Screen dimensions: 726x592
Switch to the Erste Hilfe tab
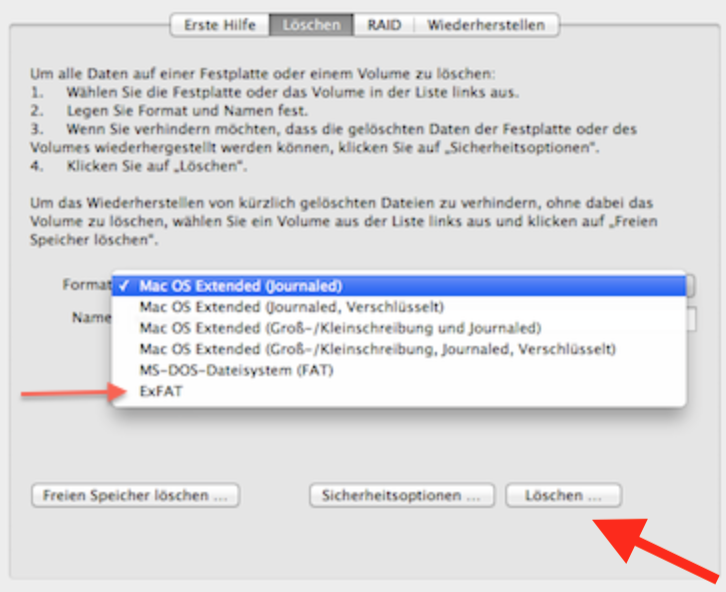219,25
